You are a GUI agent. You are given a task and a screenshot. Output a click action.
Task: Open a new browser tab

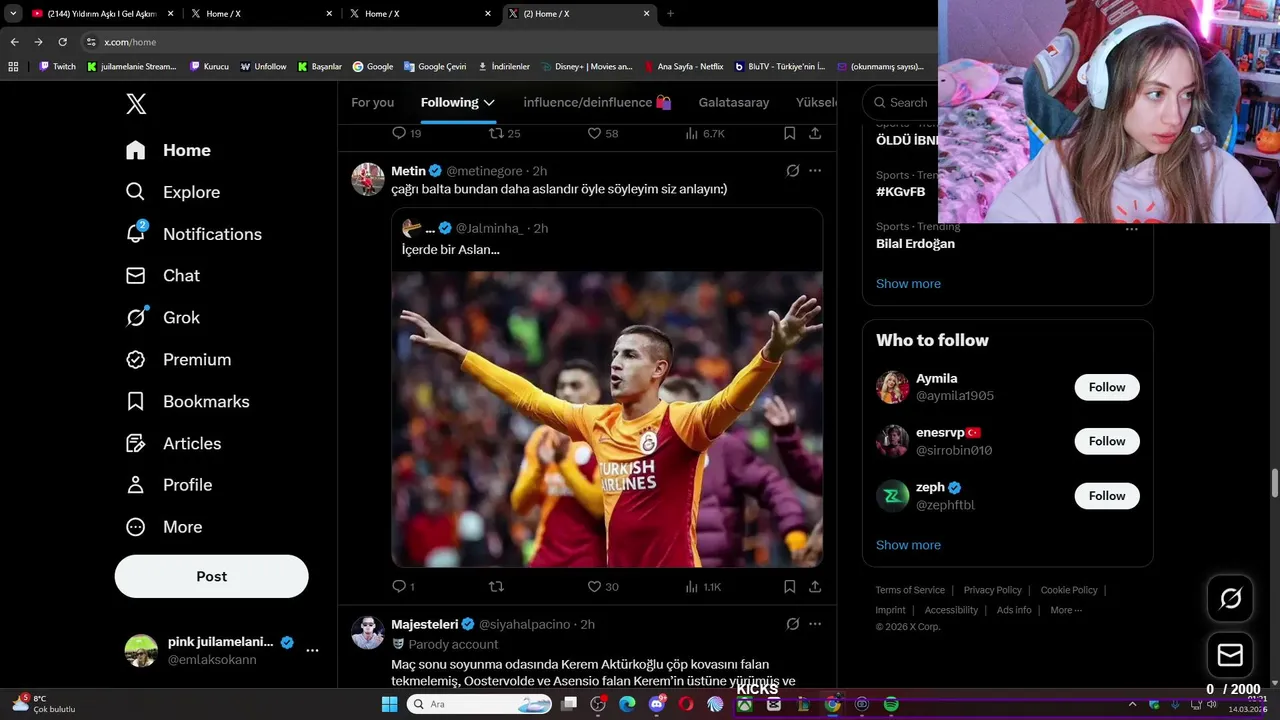[670, 14]
